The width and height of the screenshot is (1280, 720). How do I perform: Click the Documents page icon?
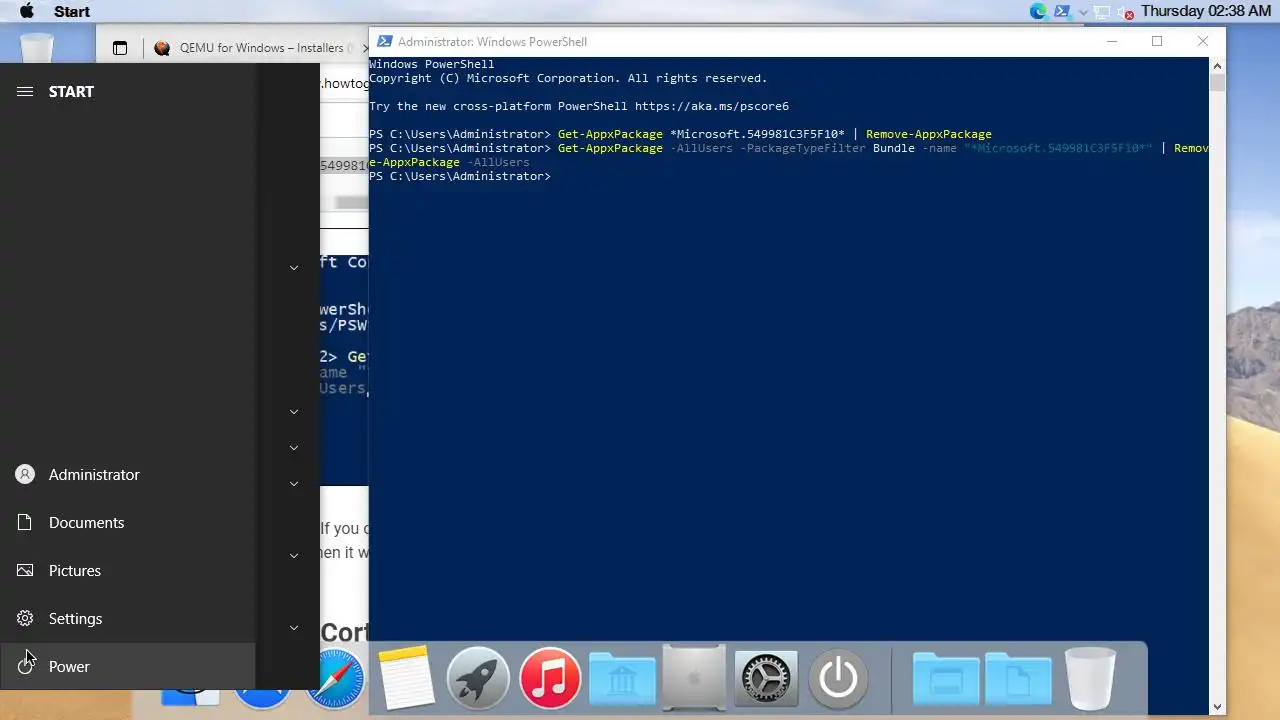pyautogui.click(x=25, y=523)
